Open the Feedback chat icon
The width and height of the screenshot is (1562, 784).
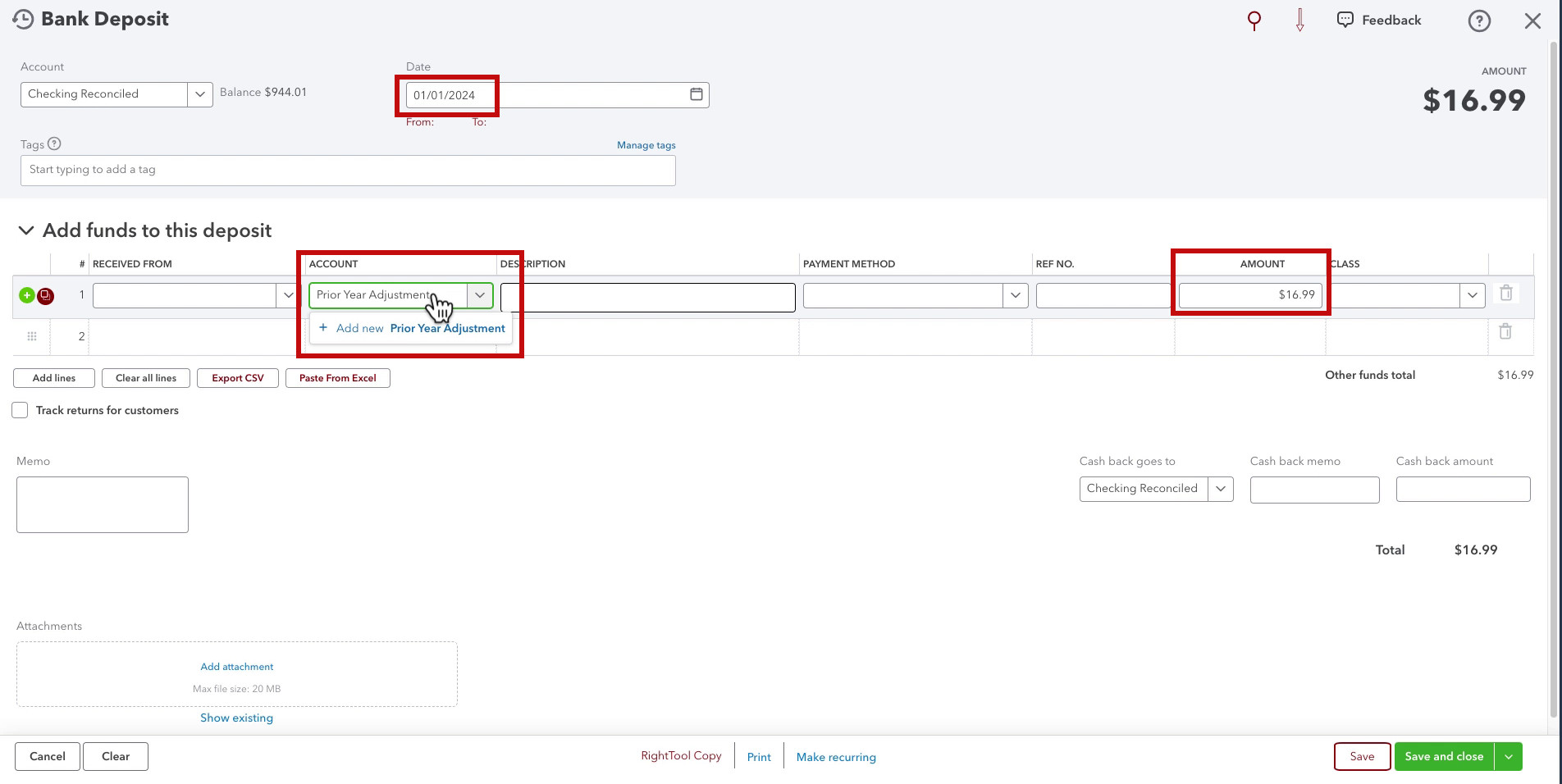coord(1345,20)
